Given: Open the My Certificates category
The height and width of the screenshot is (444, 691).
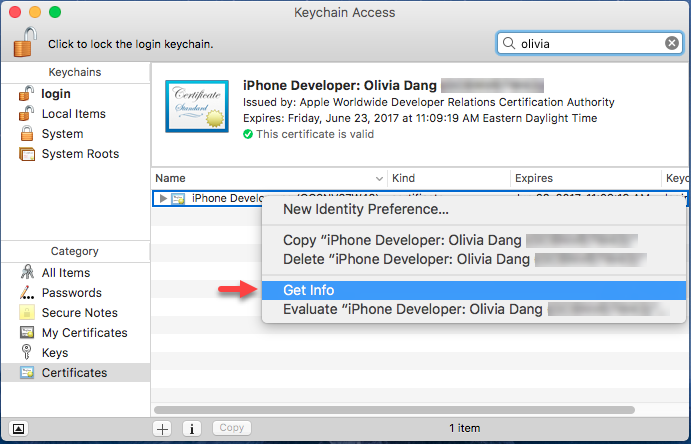Looking at the screenshot, I should pos(84,333).
